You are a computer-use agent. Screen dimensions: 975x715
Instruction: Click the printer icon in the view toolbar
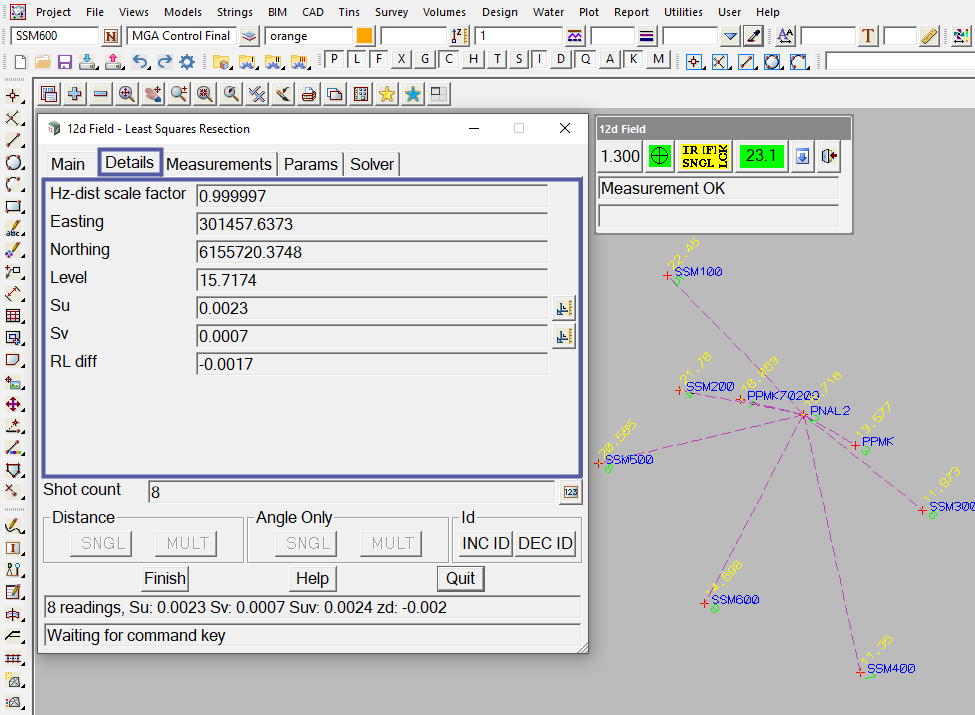[x=309, y=95]
